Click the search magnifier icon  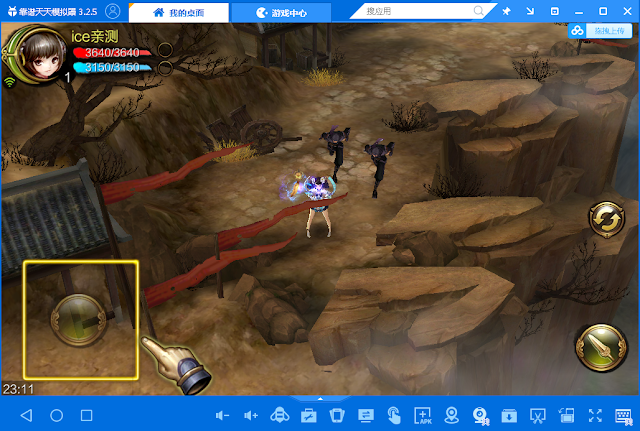click(478, 11)
